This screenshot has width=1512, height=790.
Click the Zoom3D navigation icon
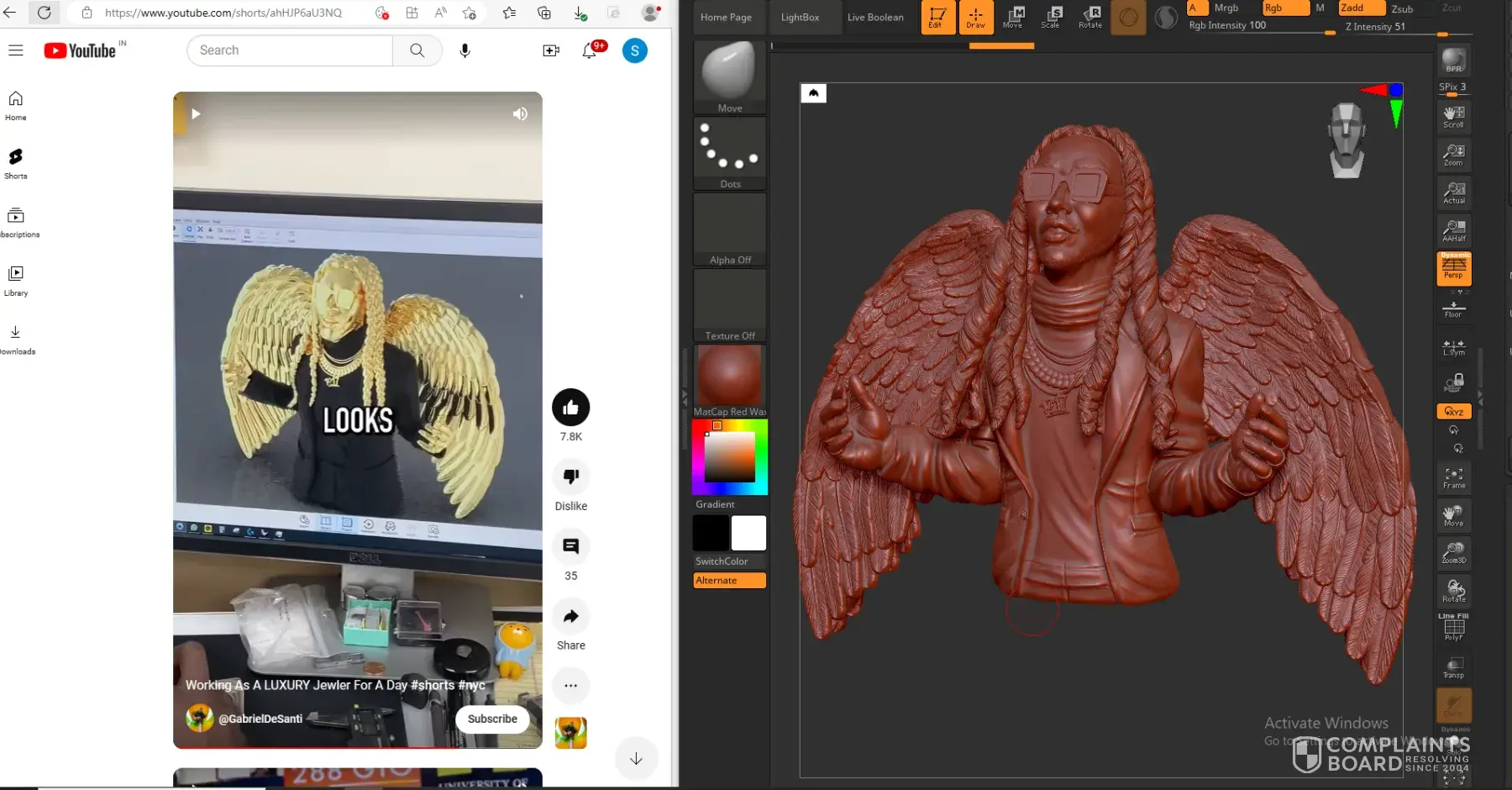1453,552
